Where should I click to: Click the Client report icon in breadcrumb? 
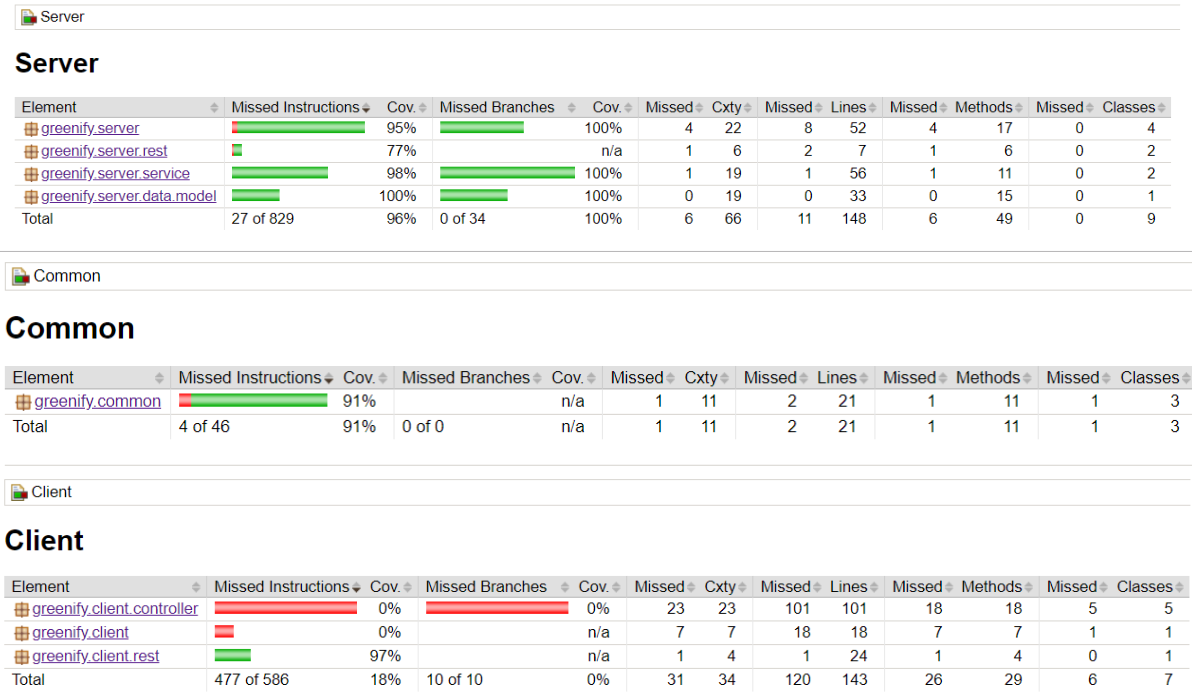click(19, 492)
